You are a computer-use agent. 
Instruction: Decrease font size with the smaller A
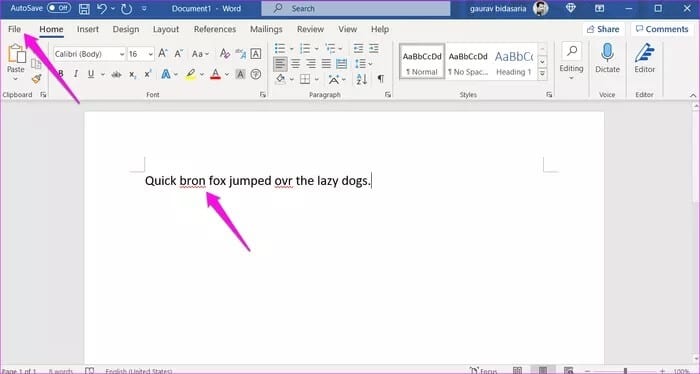coord(179,54)
